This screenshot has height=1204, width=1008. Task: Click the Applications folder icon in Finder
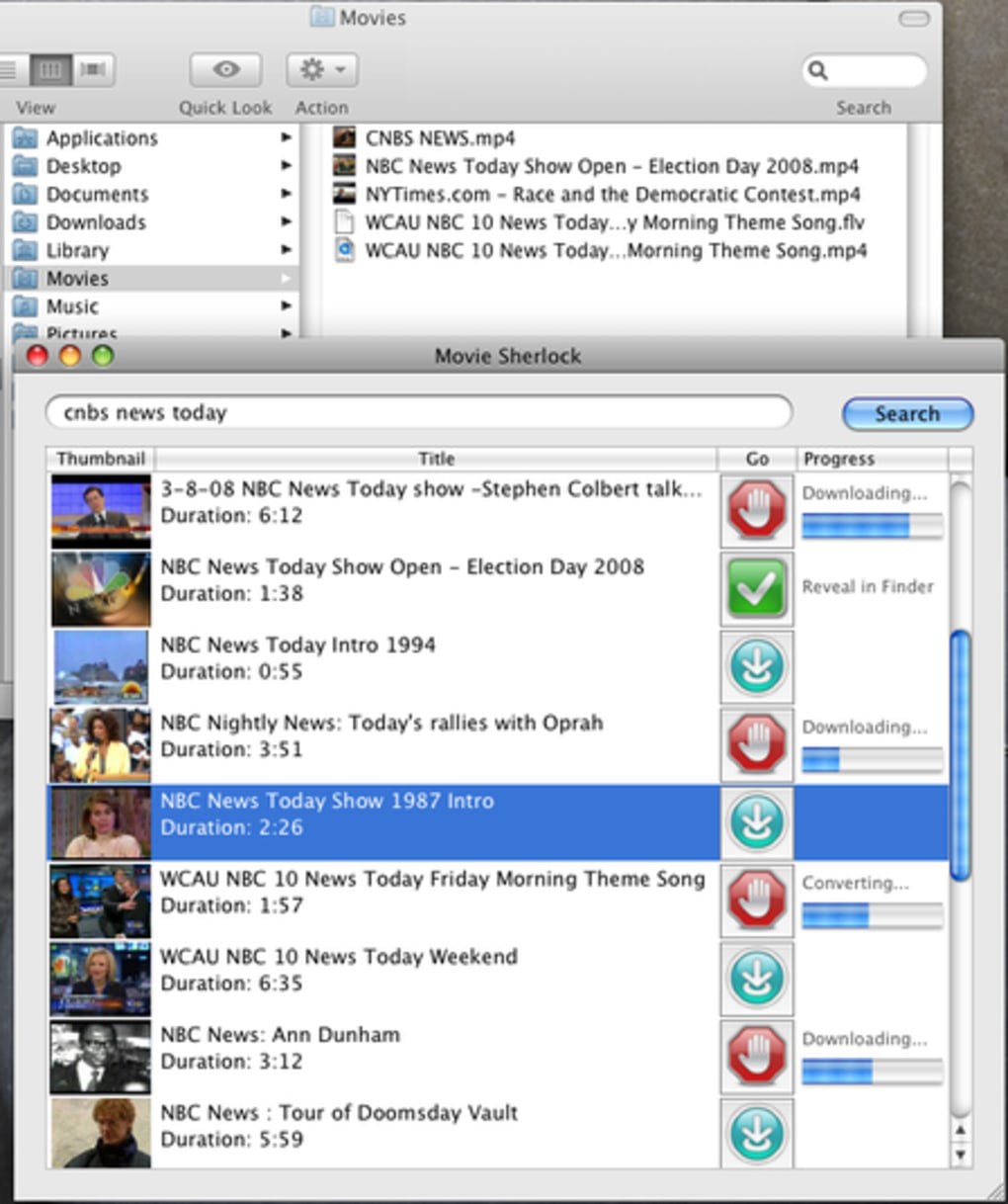point(25,138)
